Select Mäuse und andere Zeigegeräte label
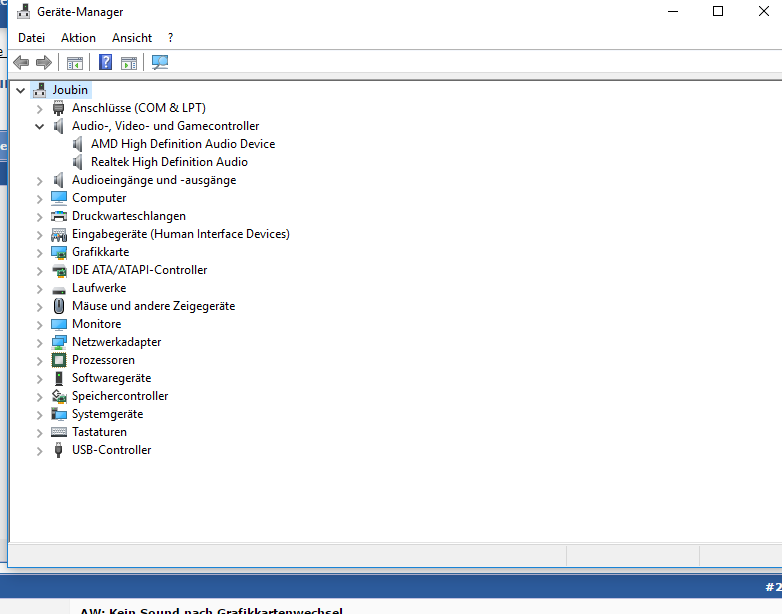Screen dimensions: 782x614 154,306
